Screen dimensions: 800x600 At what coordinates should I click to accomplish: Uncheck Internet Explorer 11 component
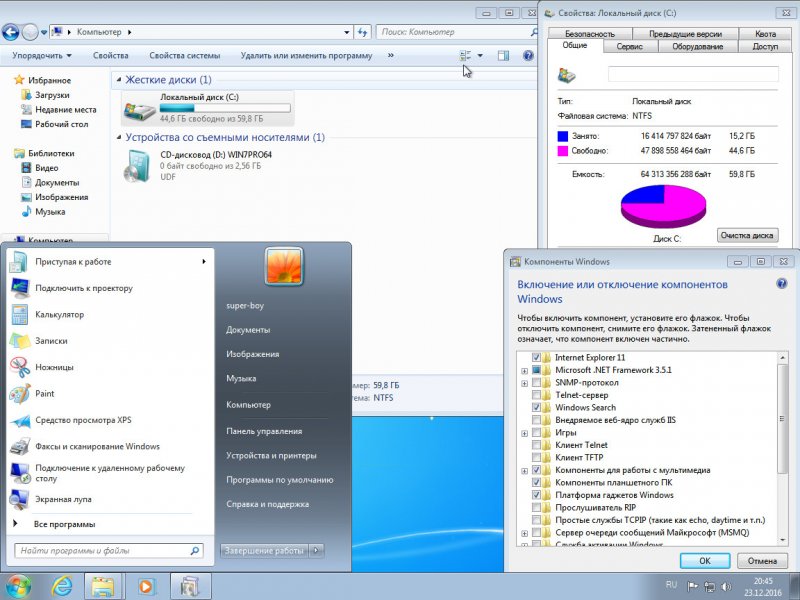536,358
